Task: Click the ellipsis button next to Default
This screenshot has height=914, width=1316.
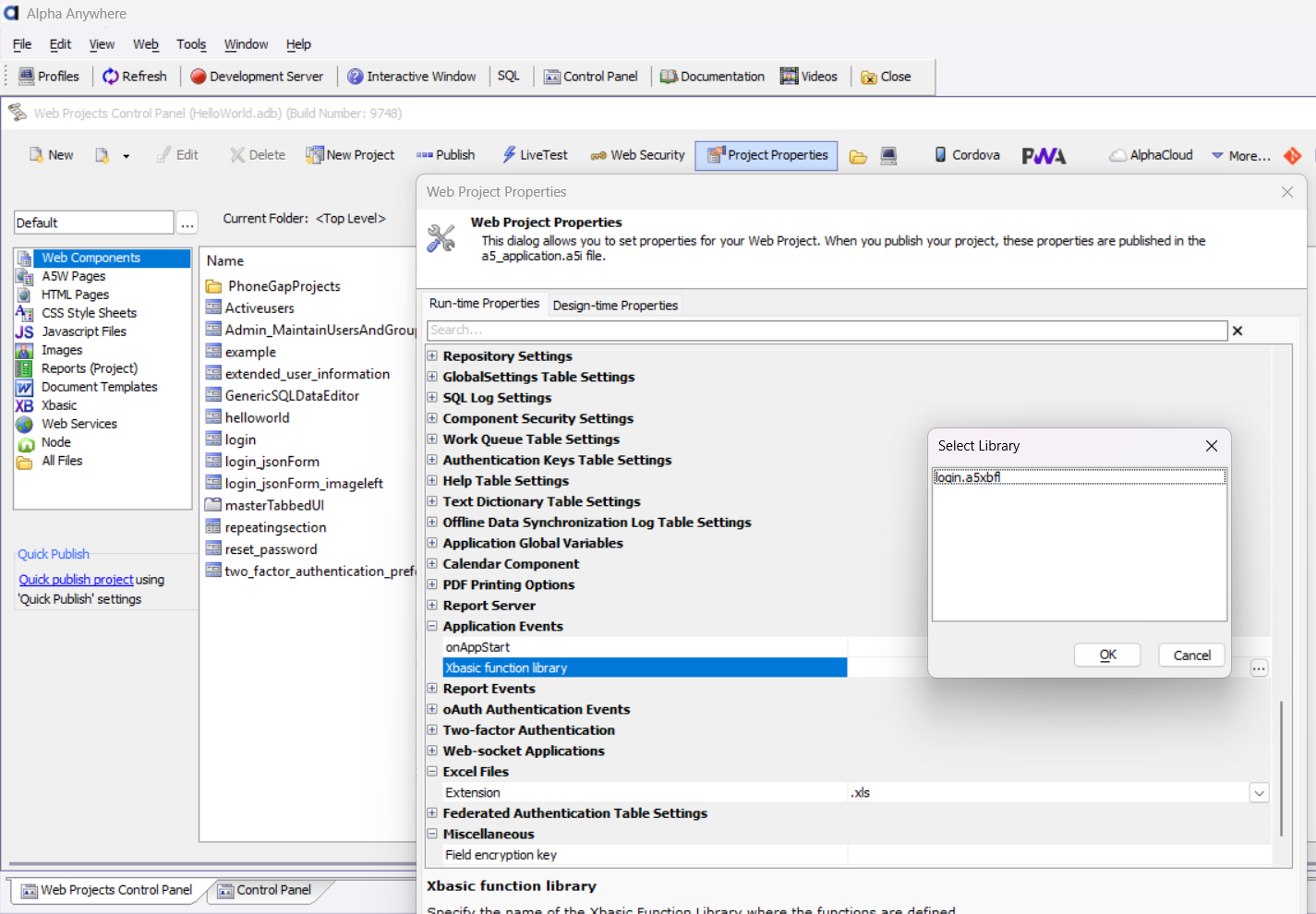Action: click(x=187, y=223)
